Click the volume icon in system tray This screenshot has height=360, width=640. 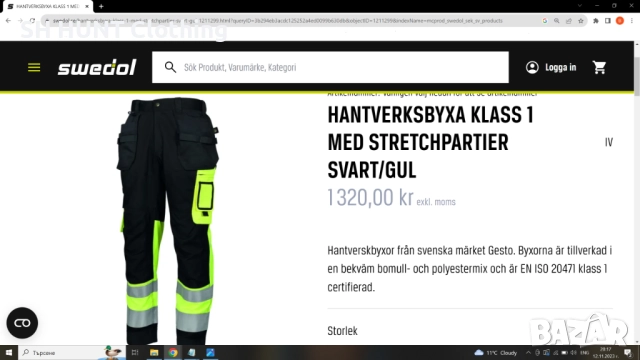[573, 353]
